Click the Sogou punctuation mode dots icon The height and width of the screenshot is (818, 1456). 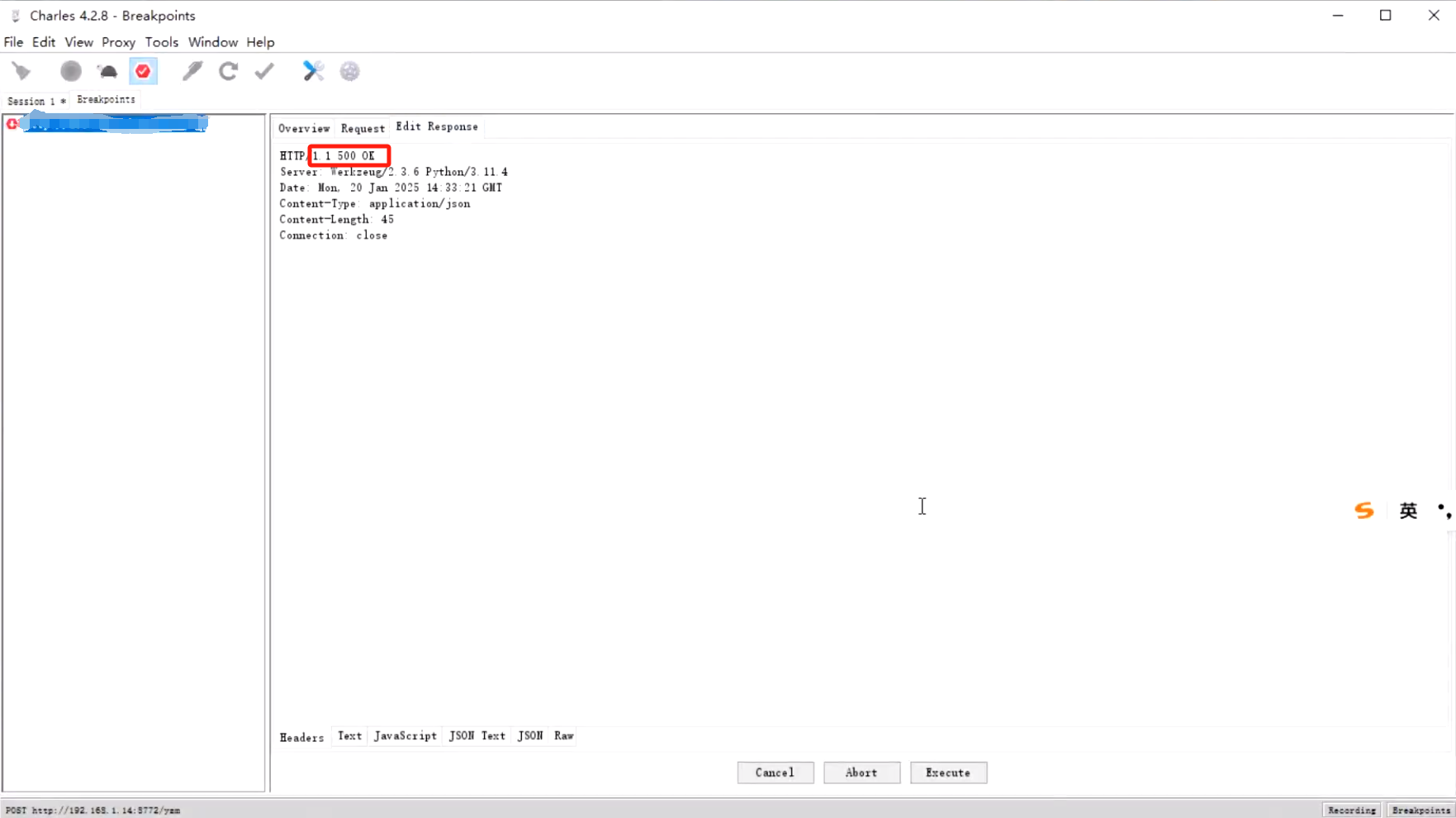1444,511
